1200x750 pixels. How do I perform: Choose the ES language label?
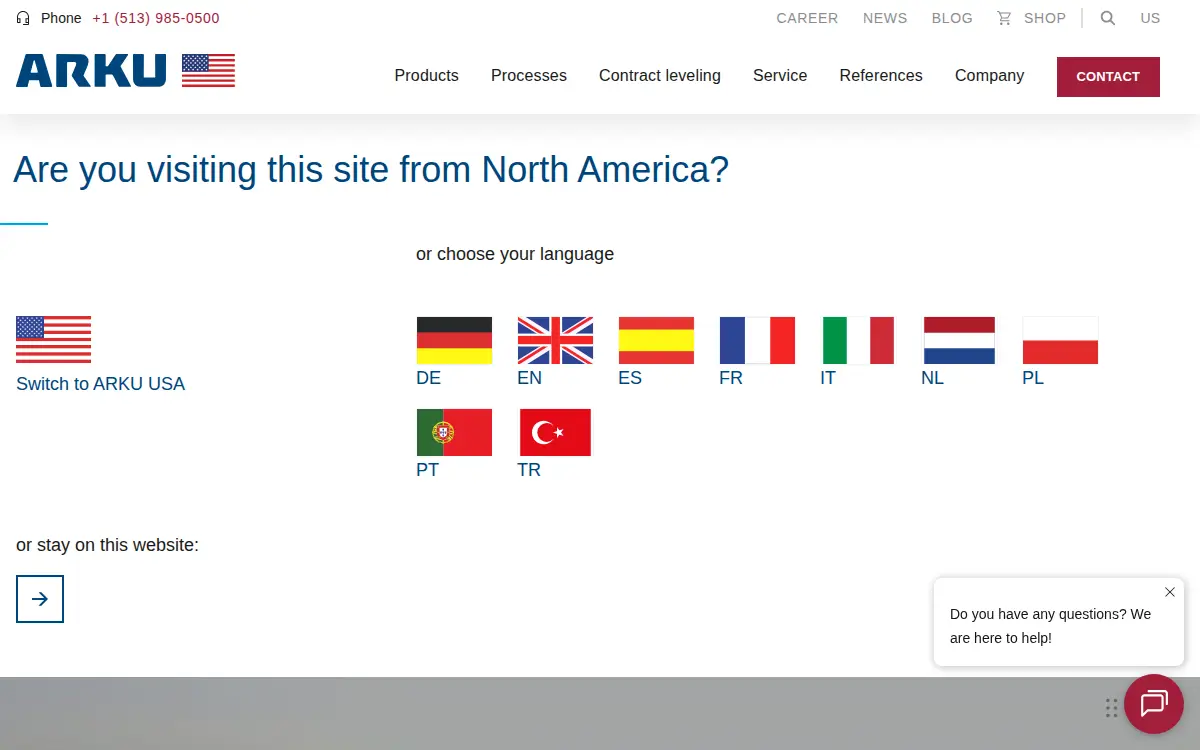click(630, 378)
